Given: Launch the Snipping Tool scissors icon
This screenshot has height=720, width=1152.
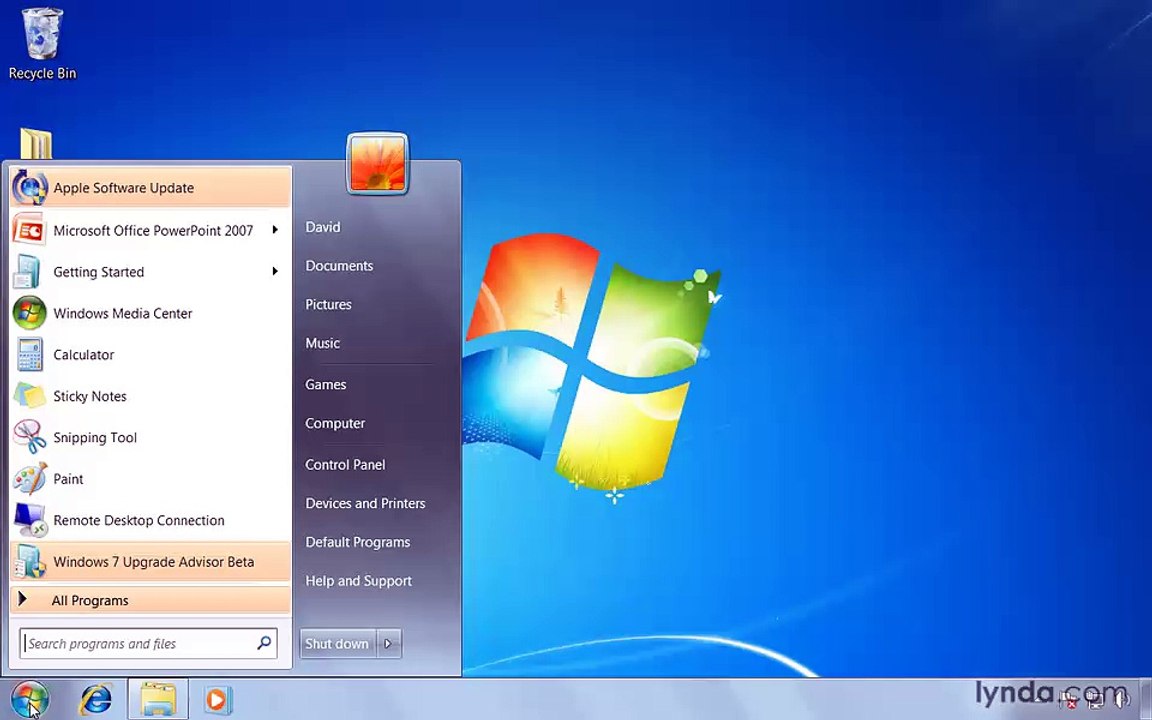Looking at the screenshot, I should (x=29, y=438).
